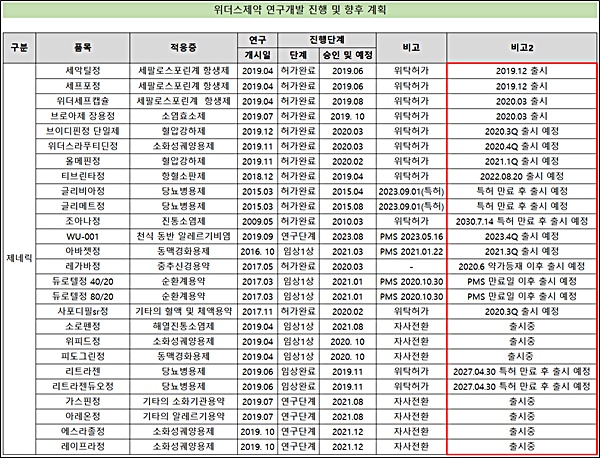
Task: Select product cell '소로펜정'
Action: pyautogui.click(x=83, y=326)
